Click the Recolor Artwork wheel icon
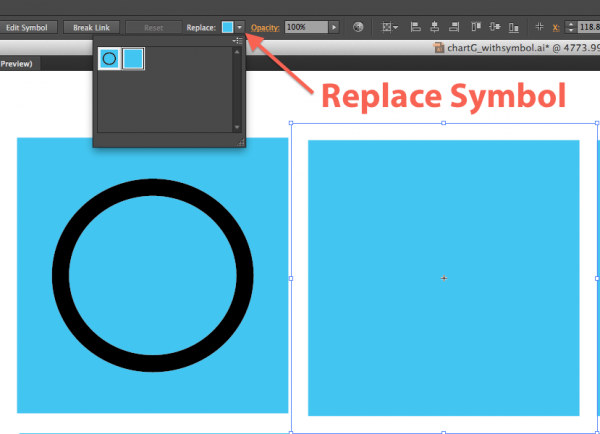Image resolution: width=600 pixels, height=434 pixels. coord(359,27)
